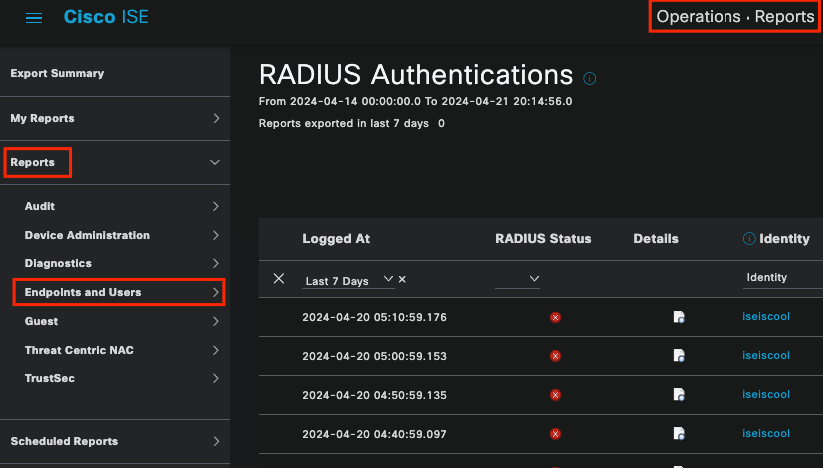Sort by the RADIUS Status column header
This screenshot has height=468, width=823.
tap(543, 239)
